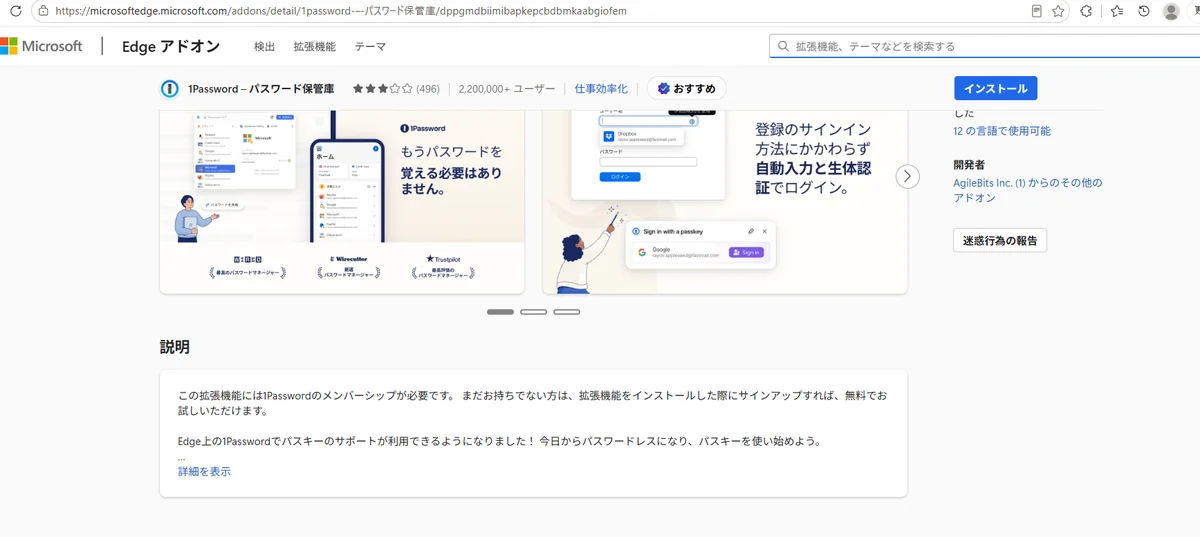This screenshot has height=537, width=1200.
Task: Click the description paragraph about パスキーのサポート
Action: click(499, 441)
